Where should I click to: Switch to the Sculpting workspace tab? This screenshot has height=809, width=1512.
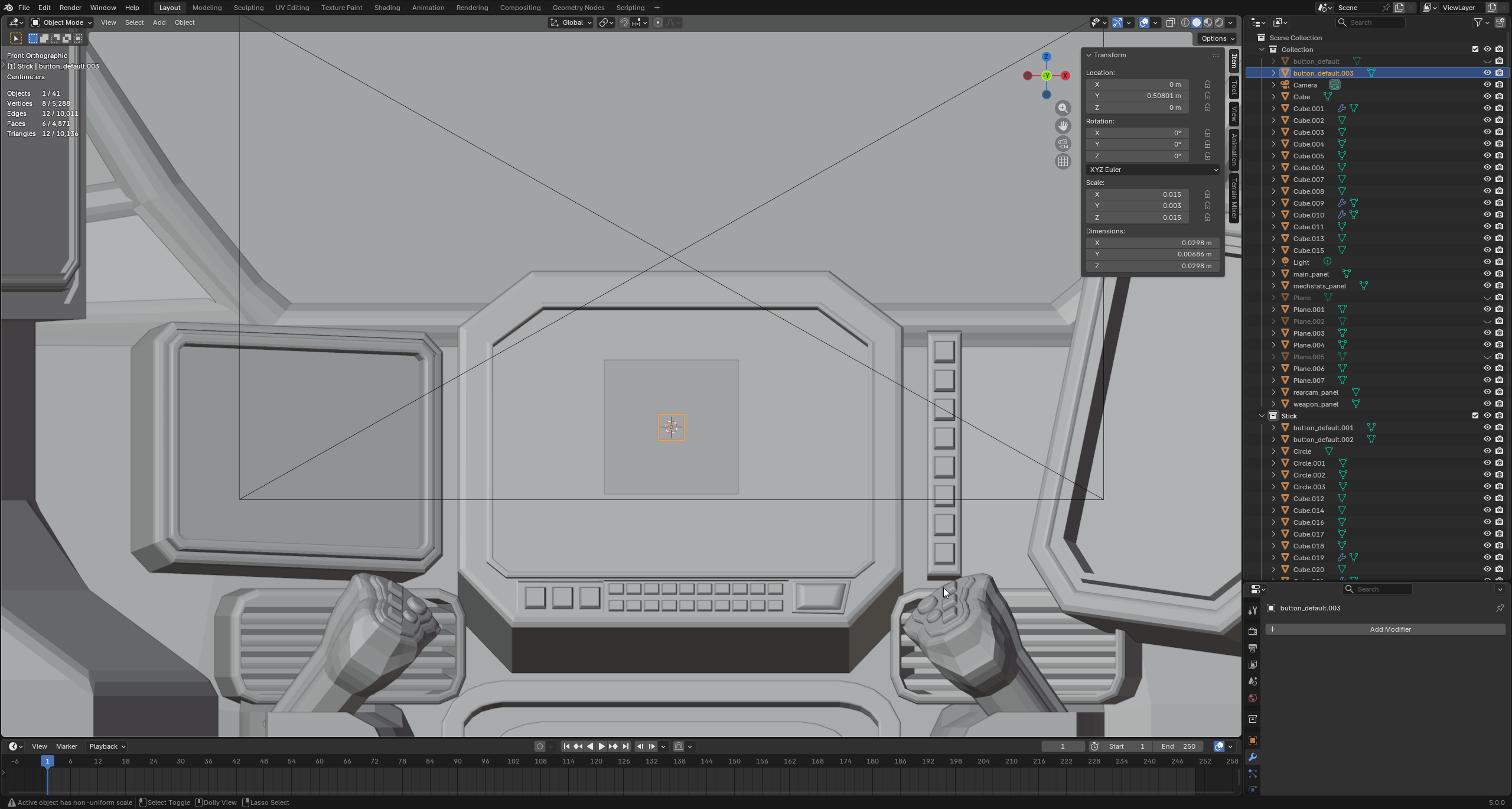point(248,8)
